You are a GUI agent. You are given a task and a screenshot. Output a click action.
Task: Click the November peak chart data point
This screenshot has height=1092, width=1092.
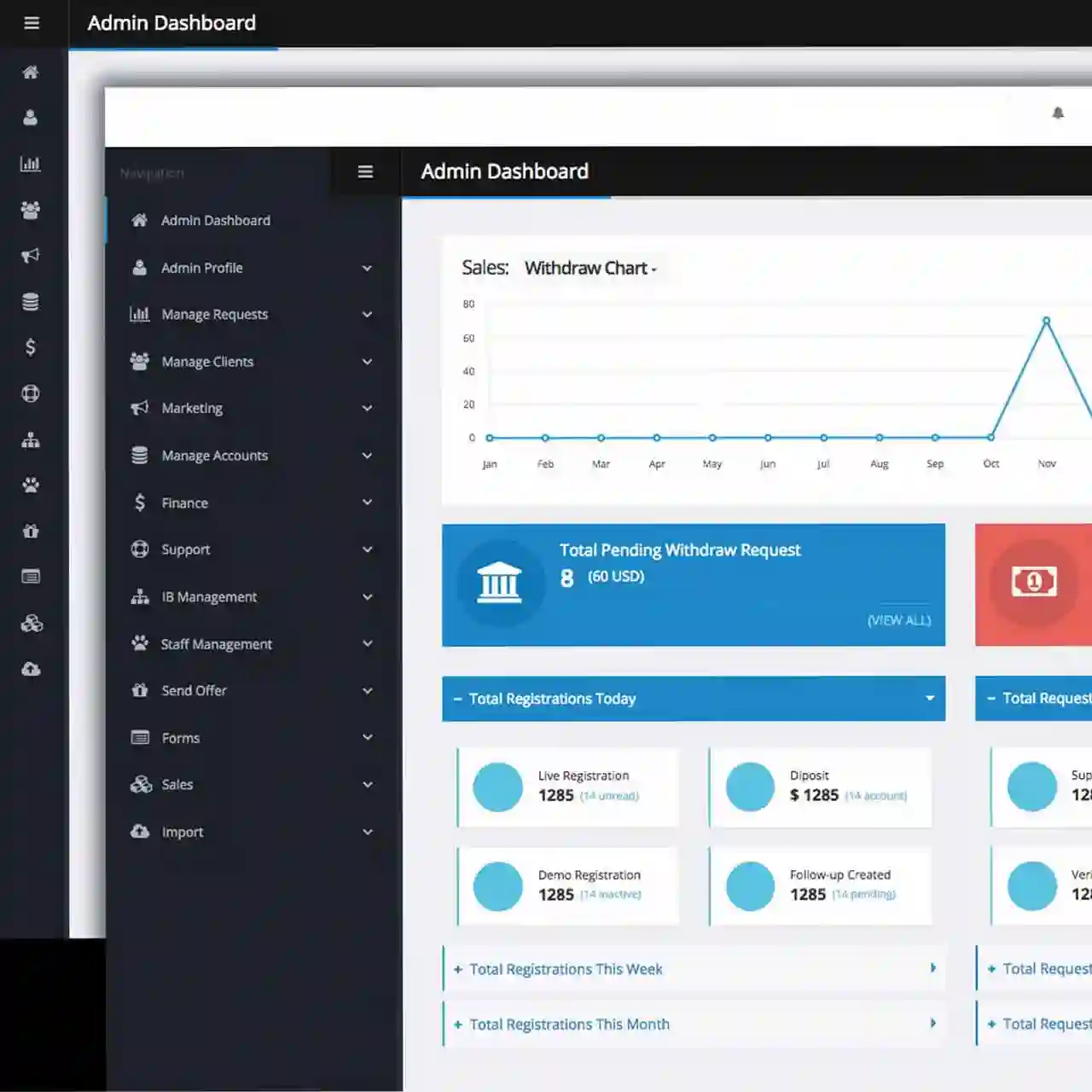click(1046, 322)
